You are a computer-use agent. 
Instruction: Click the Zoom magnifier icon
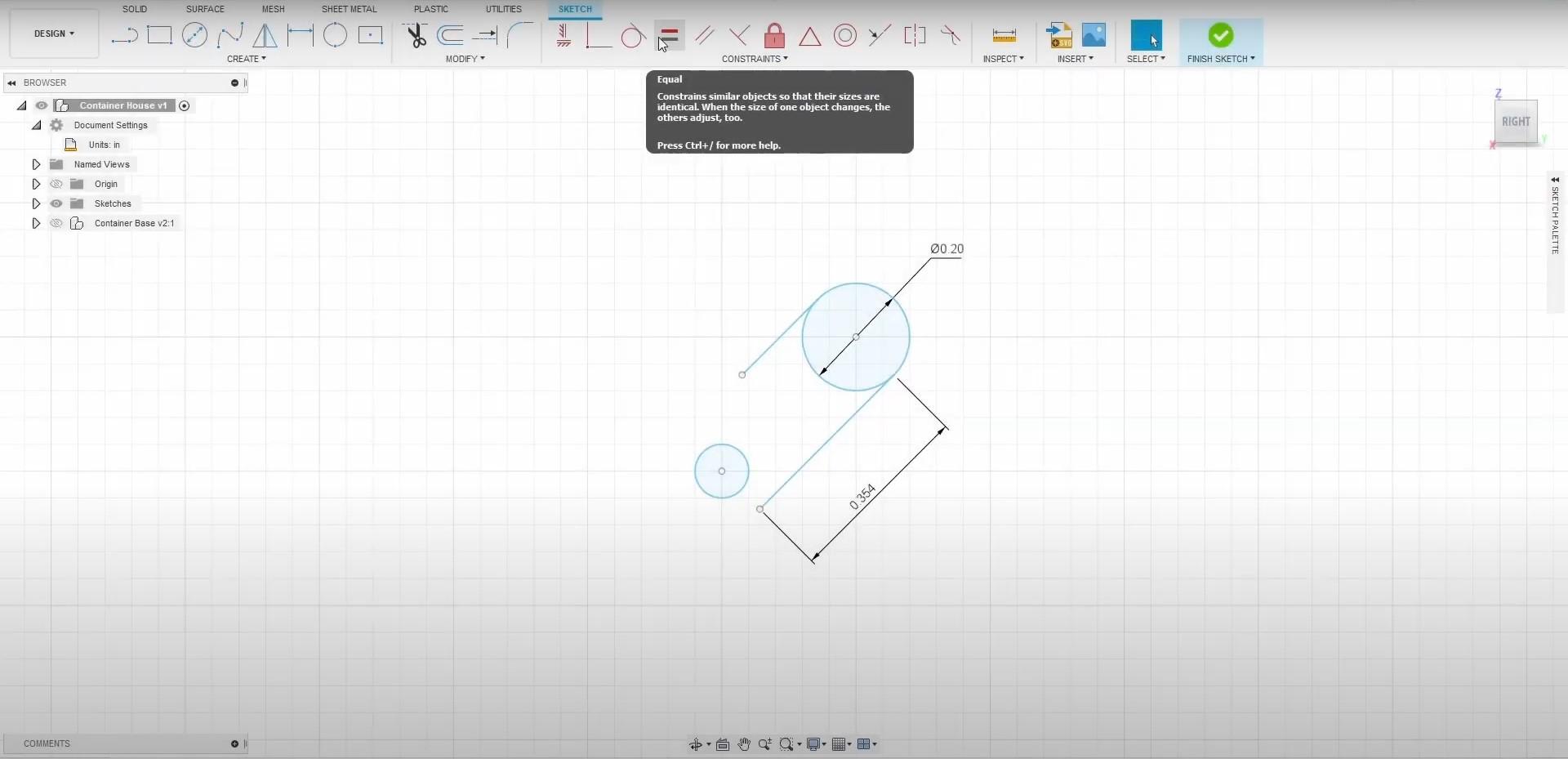tap(764, 744)
